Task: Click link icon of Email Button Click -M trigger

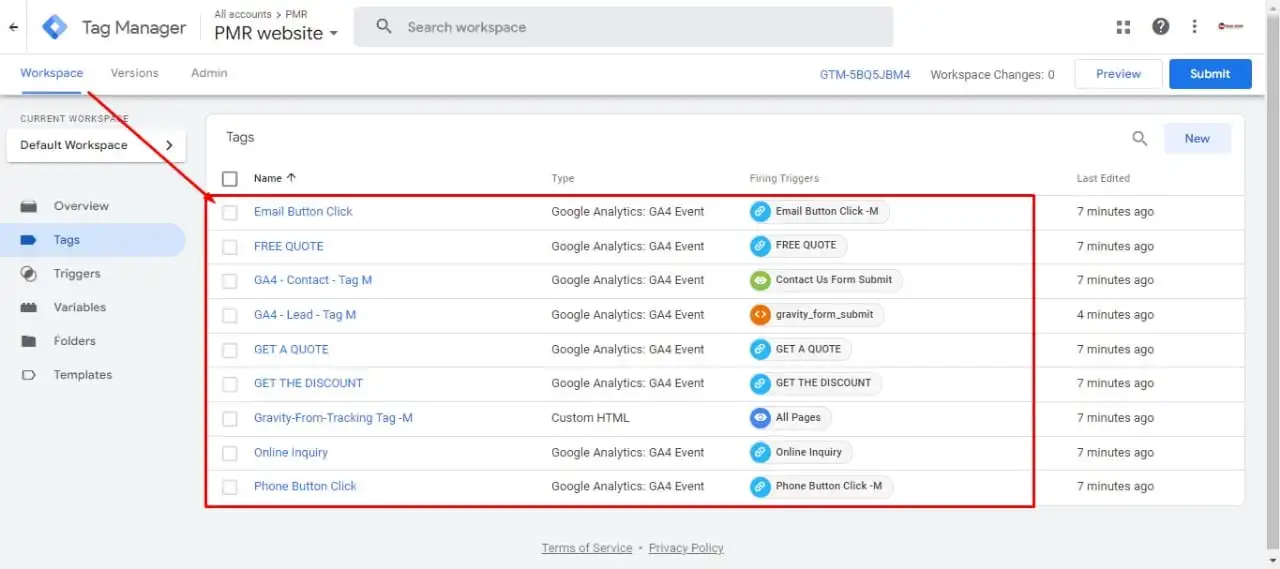Action: point(760,211)
